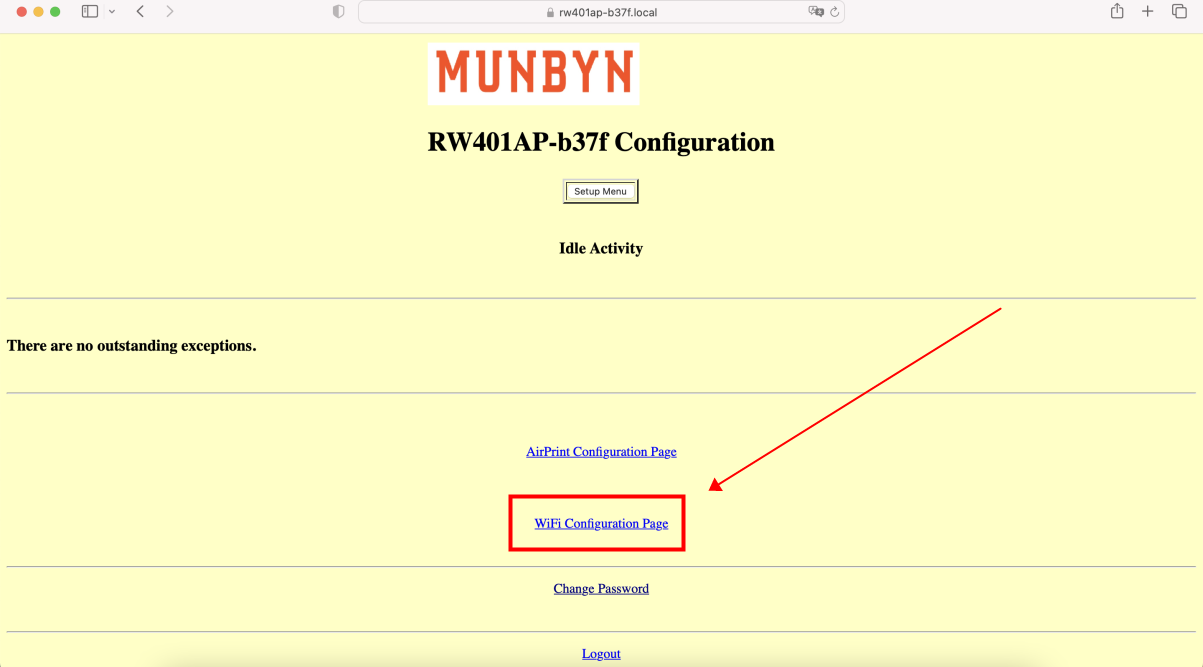Viewport: 1203px width, 667px height.
Task: Minimize the Safari window
Action: (39, 12)
